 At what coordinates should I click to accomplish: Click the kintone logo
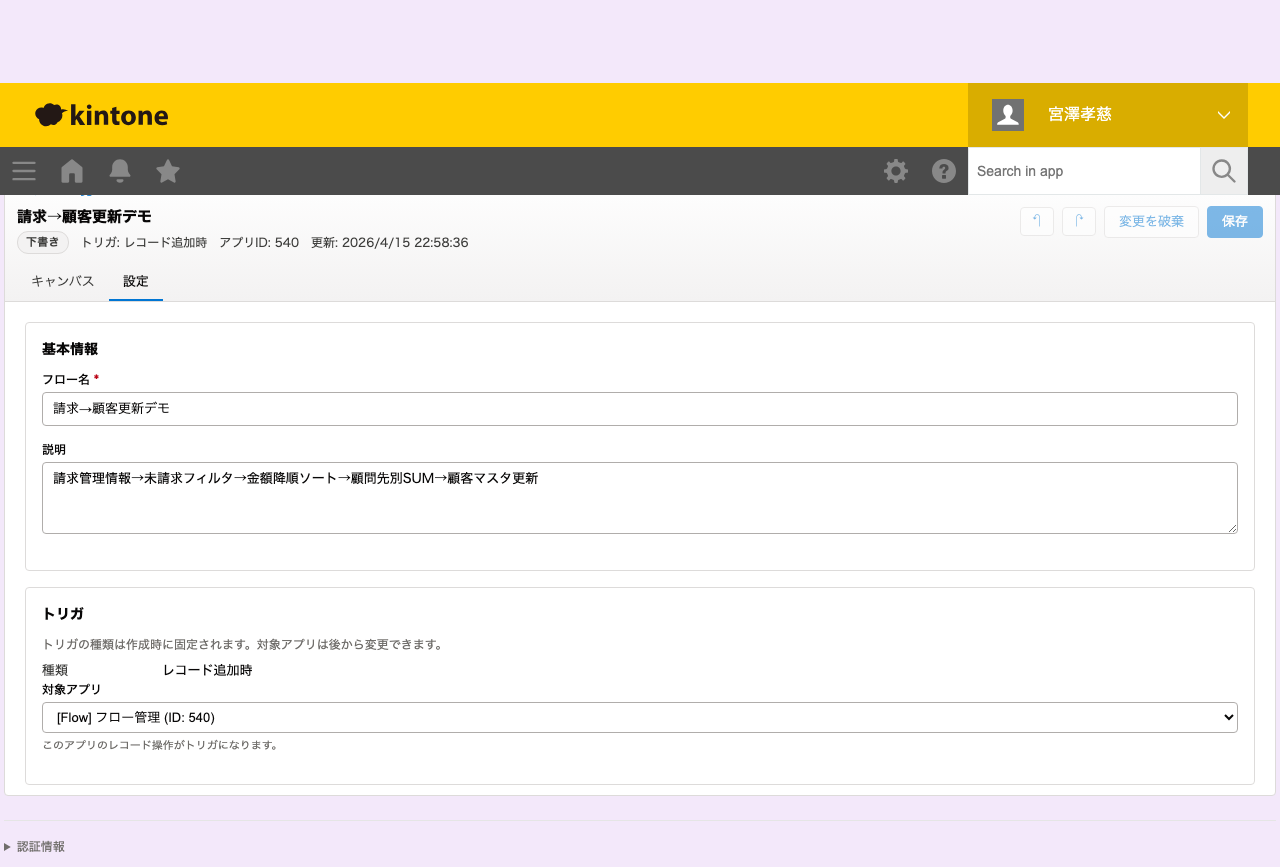tap(102, 115)
